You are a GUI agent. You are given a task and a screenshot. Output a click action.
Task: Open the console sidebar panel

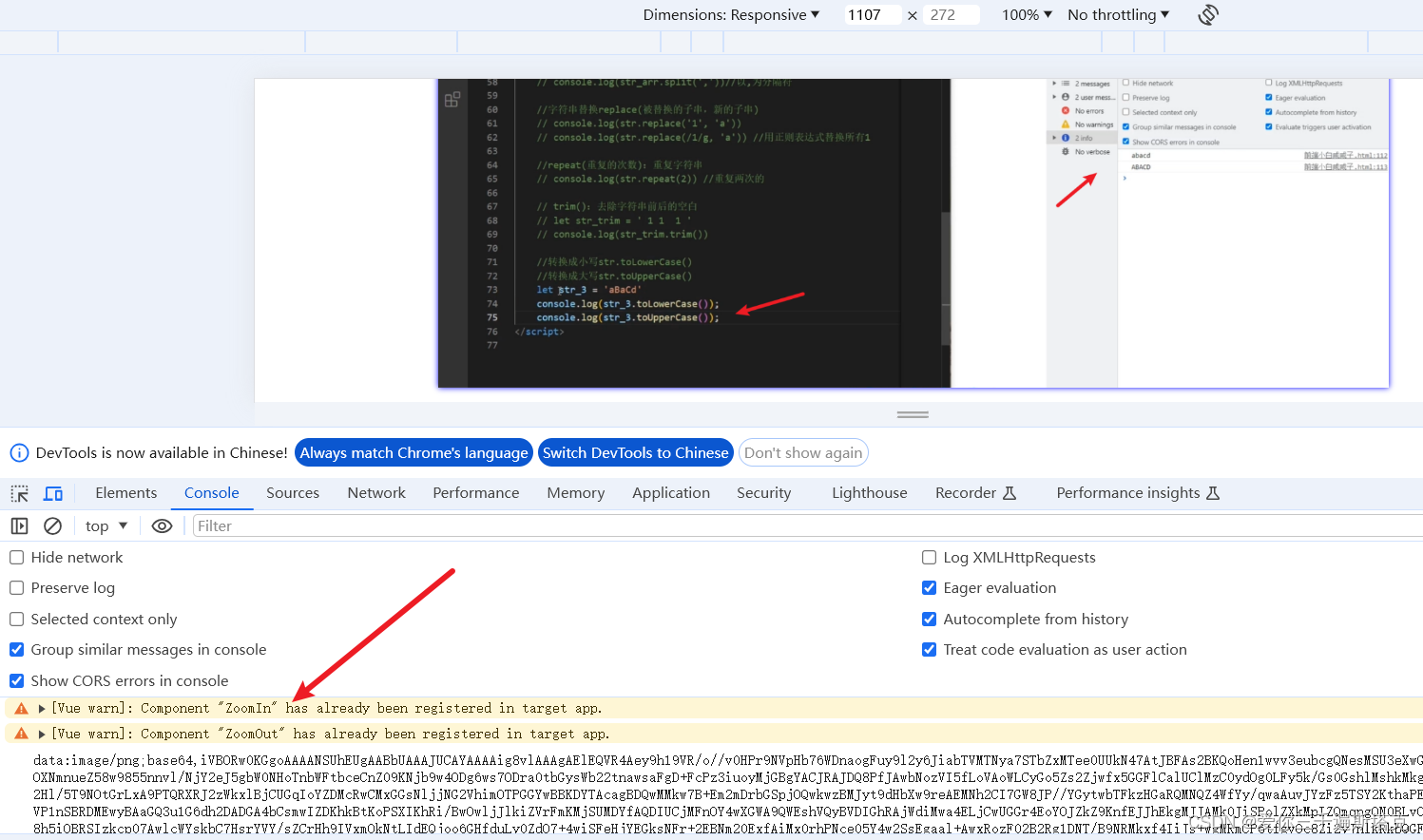[x=19, y=525]
